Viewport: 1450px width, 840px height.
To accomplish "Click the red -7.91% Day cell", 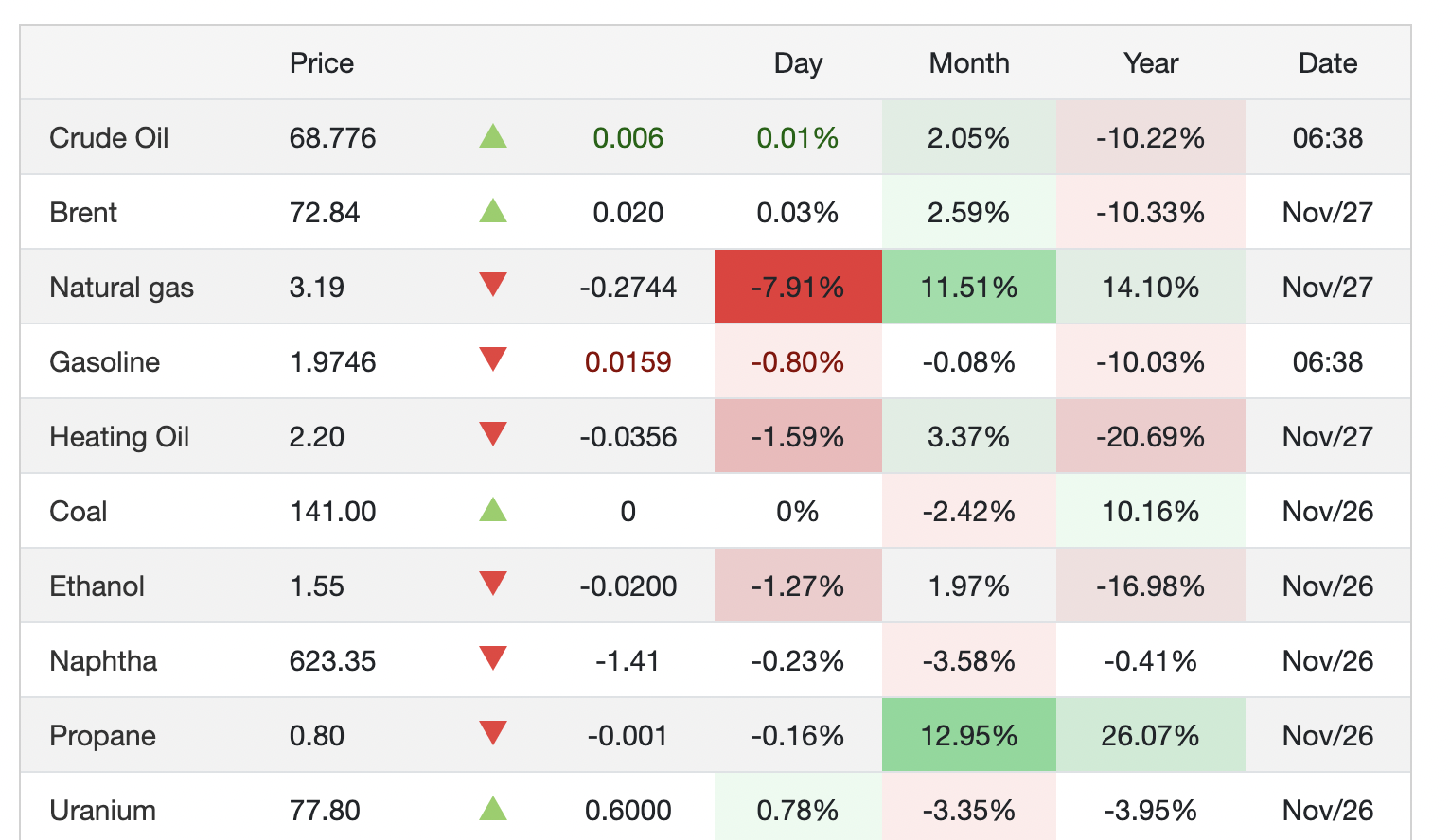I will pos(798,287).
